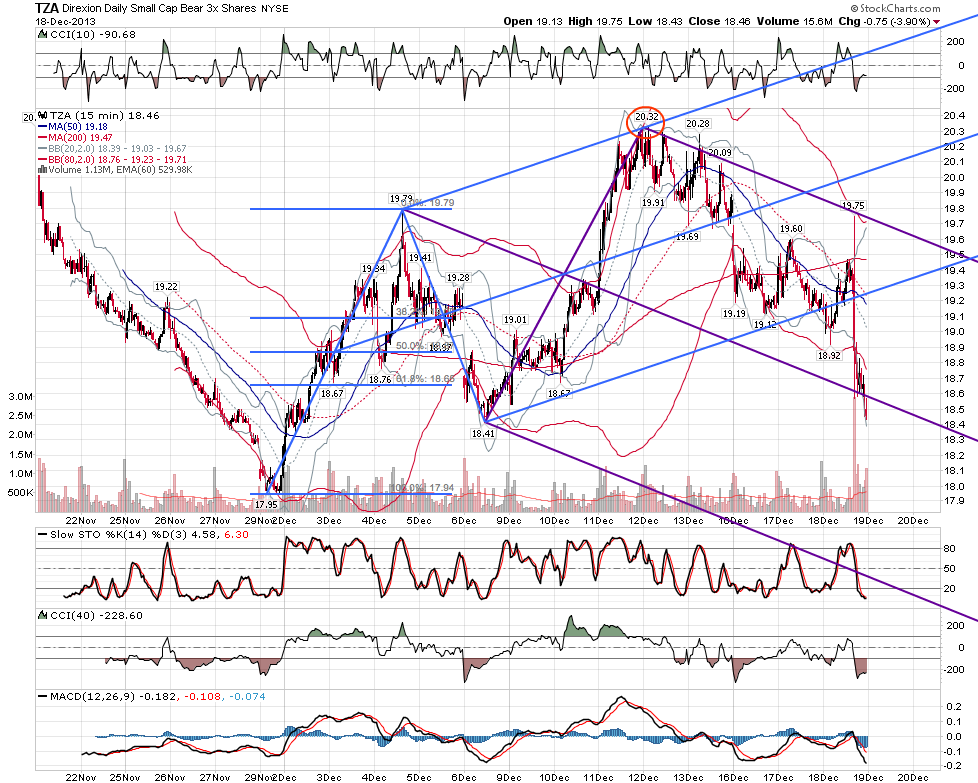This screenshot has height=783, width=978.
Task: Click the 20.32 peak price label
Action: click(646, 117)
